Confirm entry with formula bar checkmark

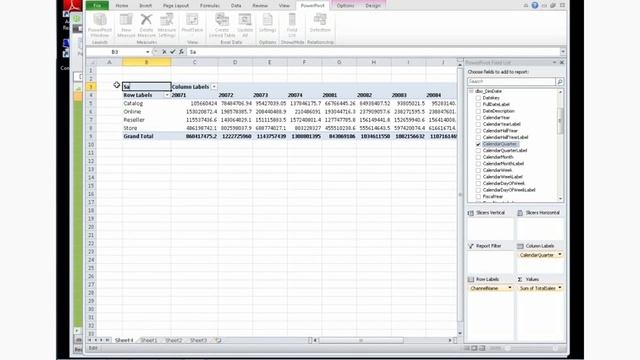[x=173, y=52]
